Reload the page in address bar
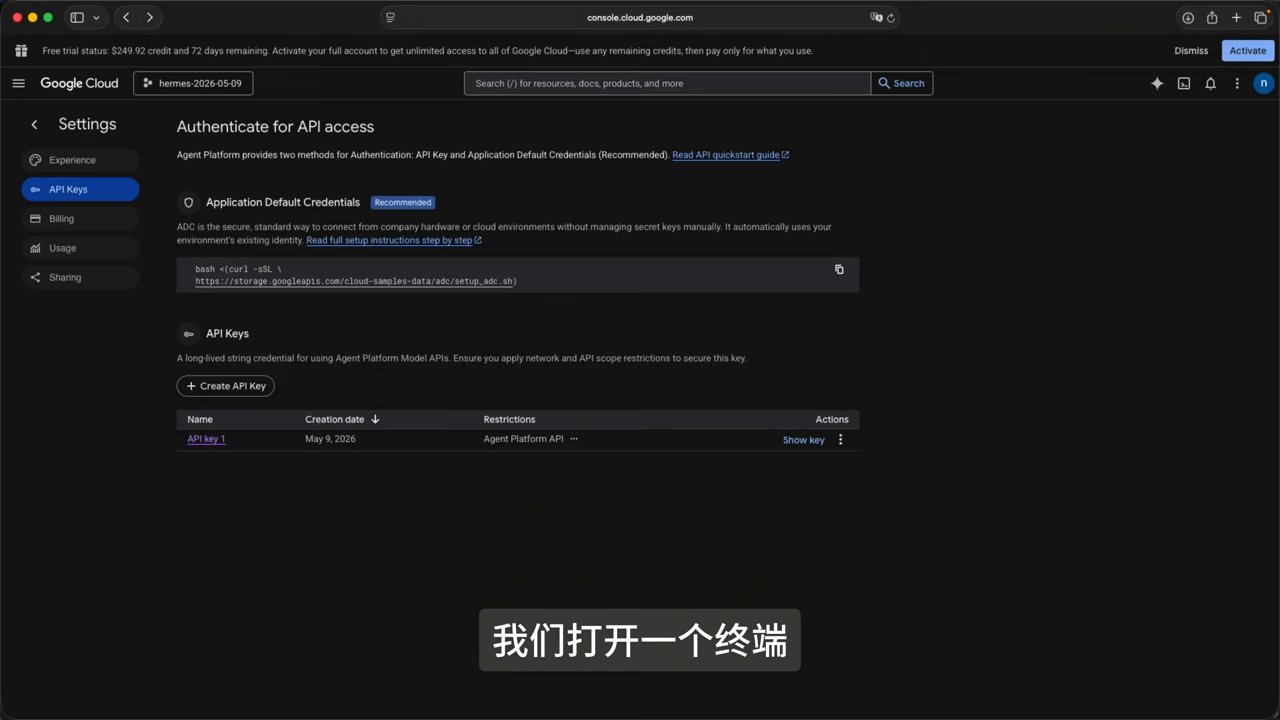1280x720 pixels. pos(890,17)
